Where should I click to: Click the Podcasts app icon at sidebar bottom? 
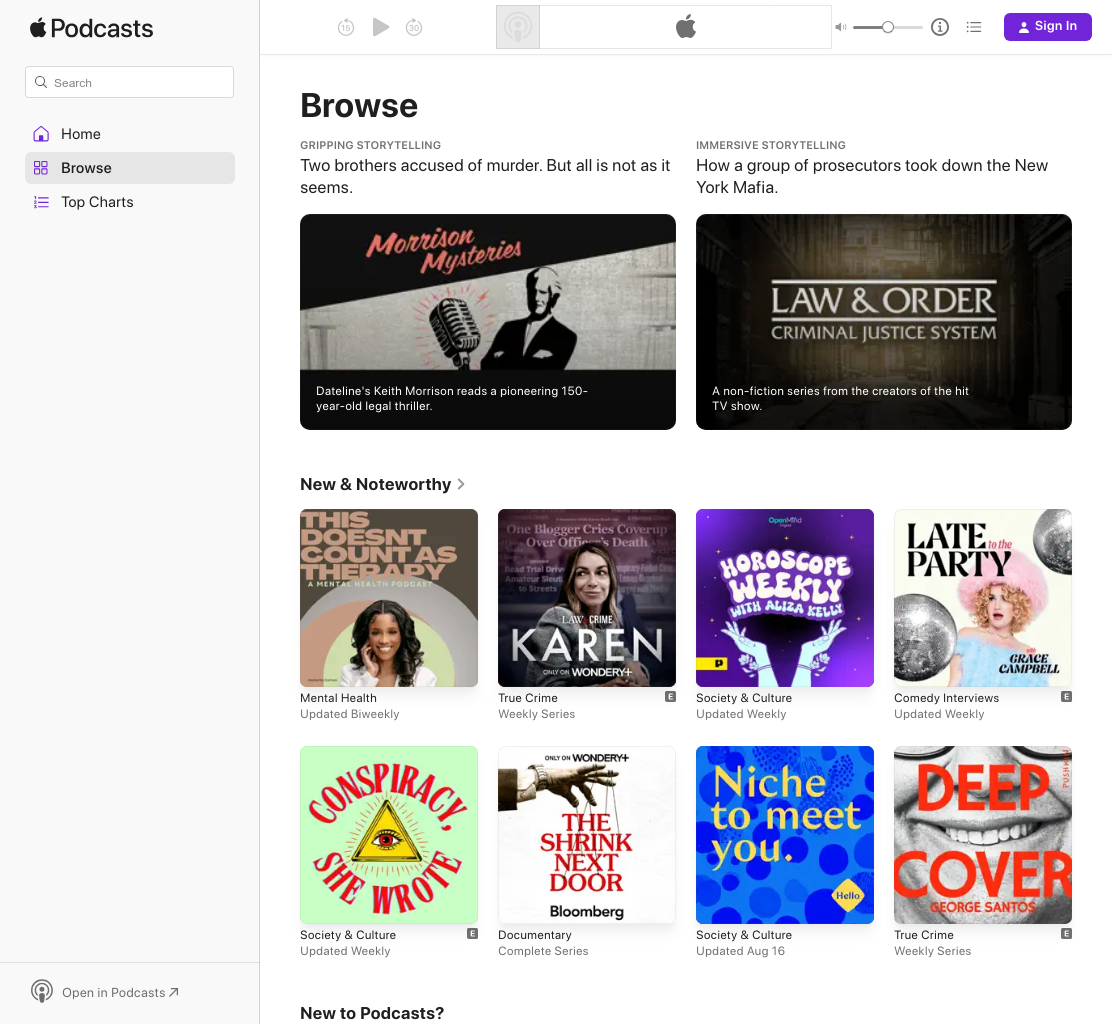(42, 991)
